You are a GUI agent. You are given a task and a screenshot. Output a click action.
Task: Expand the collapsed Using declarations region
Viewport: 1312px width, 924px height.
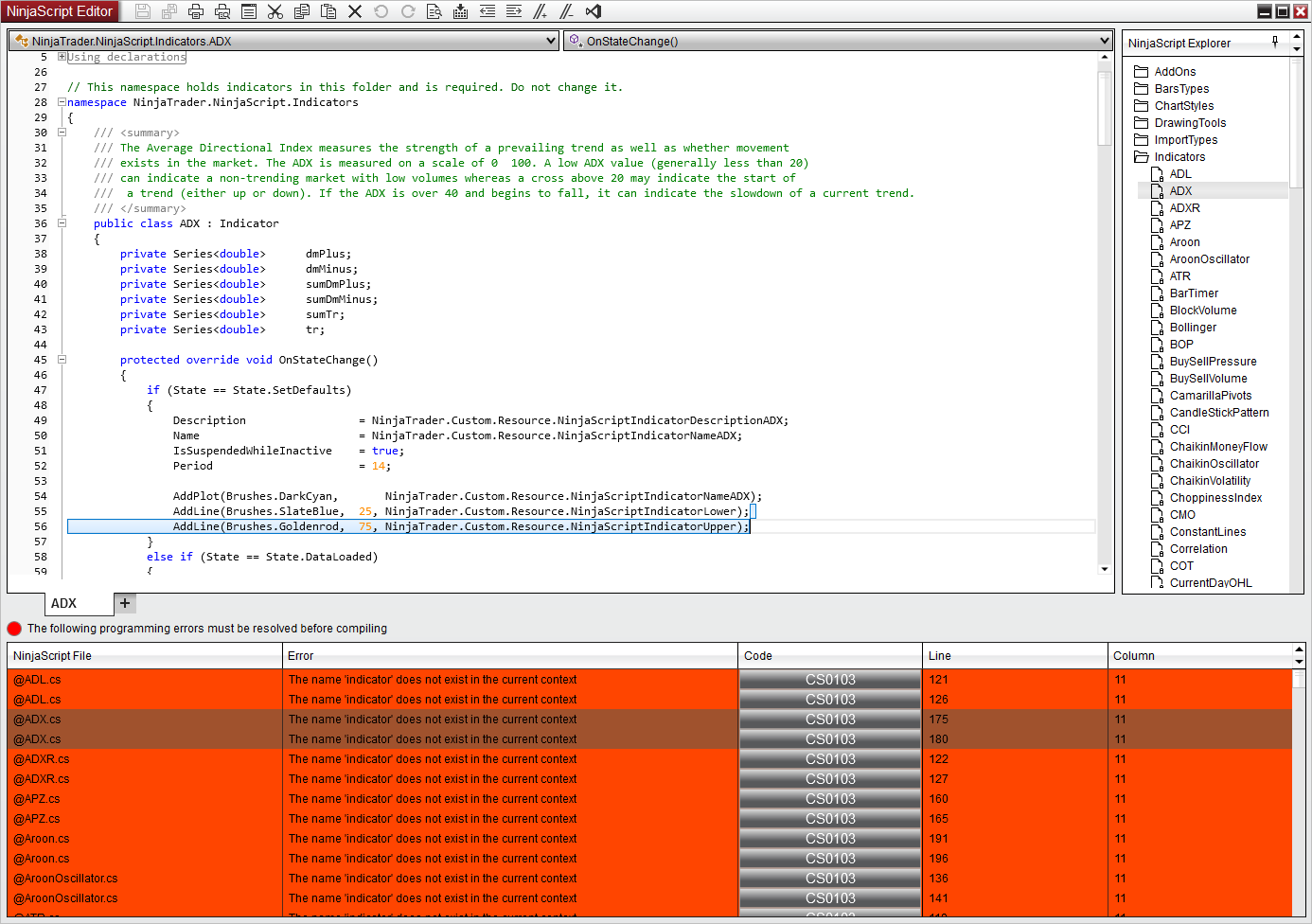point(62,57)
